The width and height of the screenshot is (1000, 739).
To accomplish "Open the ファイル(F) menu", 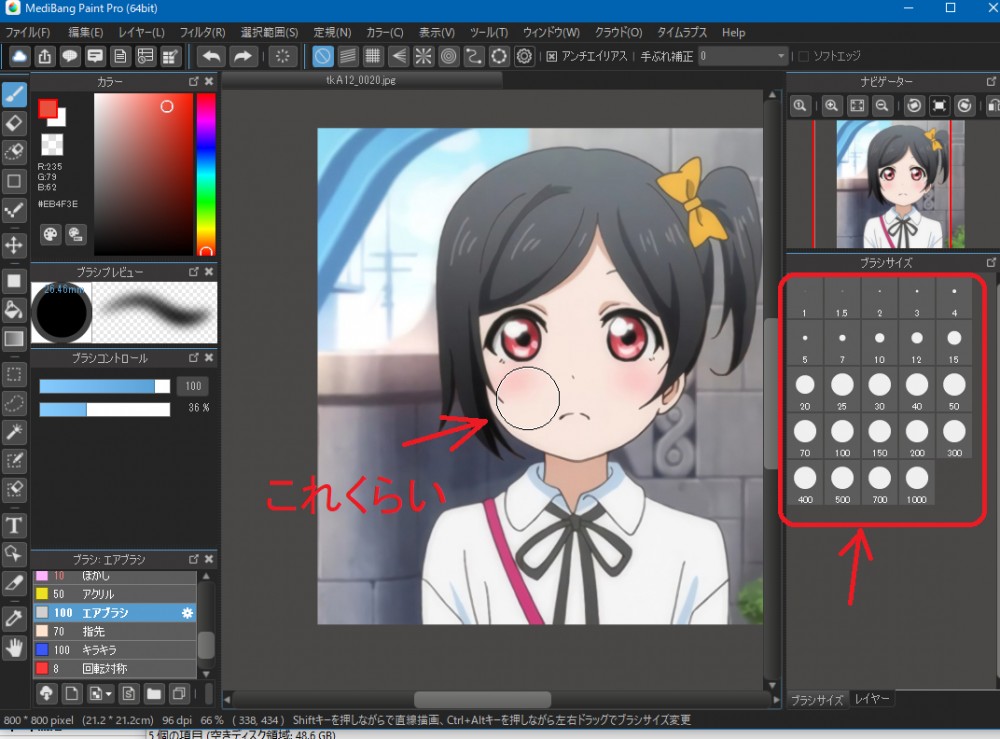I will pos(27,33).
